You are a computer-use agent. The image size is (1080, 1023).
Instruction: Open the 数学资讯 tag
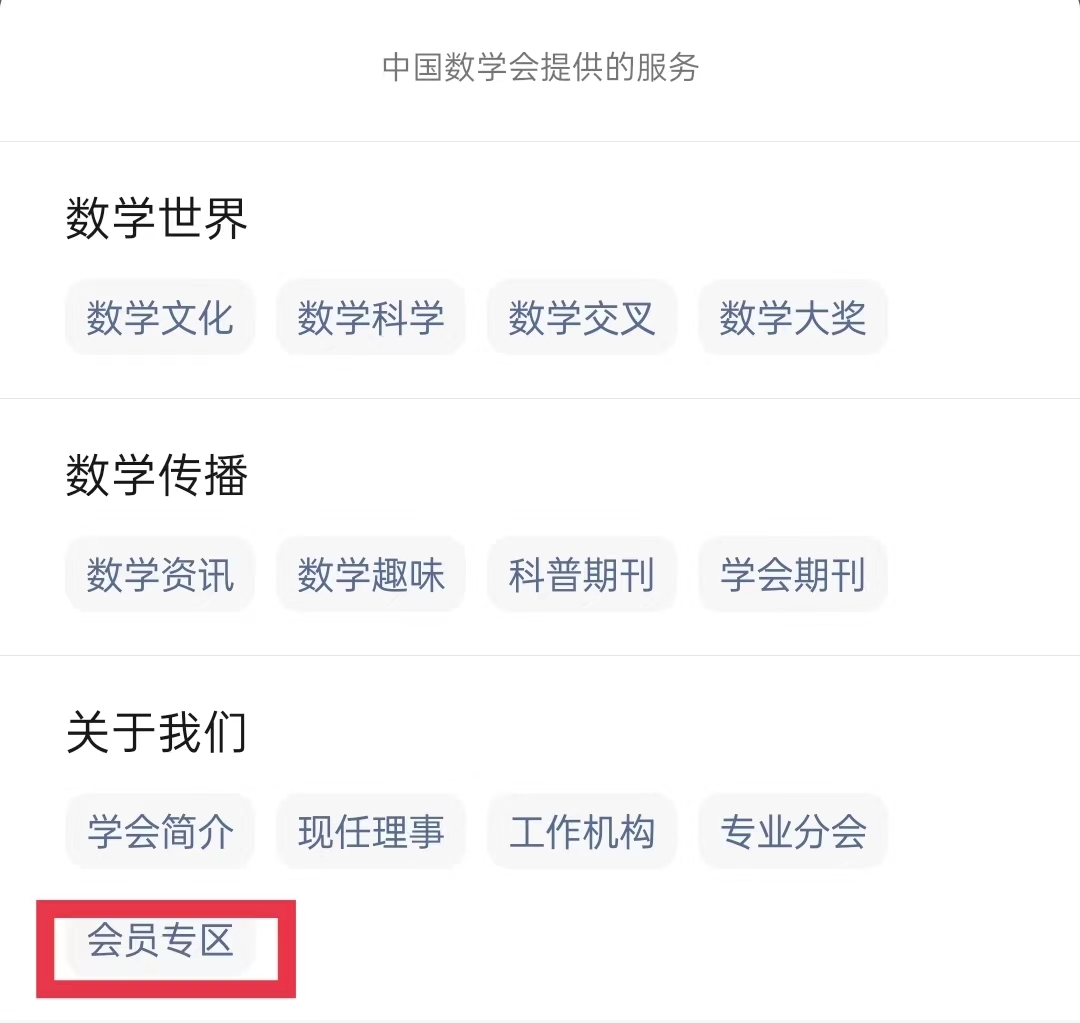click(160, 576)
